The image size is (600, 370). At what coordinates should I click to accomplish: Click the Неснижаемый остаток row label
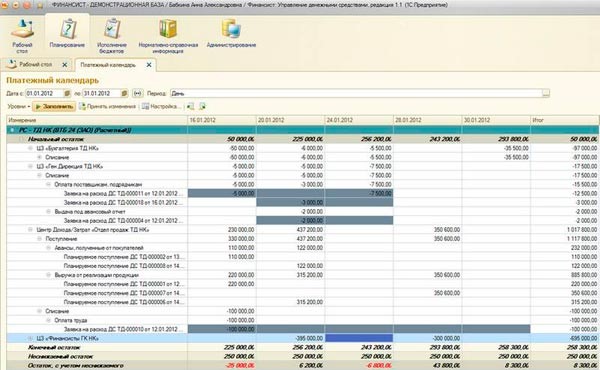point(60,357)
